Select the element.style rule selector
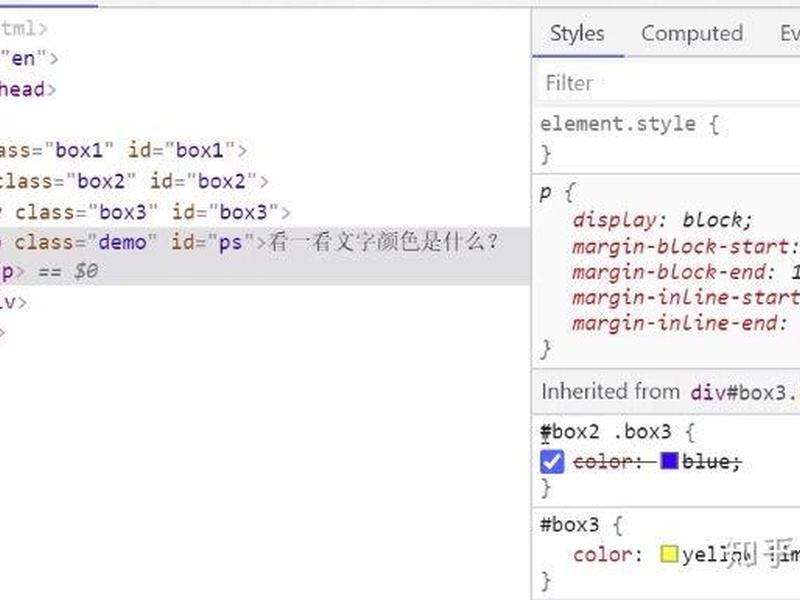The image size is (800, 600). pyautogui.click(x=617, y=124)
